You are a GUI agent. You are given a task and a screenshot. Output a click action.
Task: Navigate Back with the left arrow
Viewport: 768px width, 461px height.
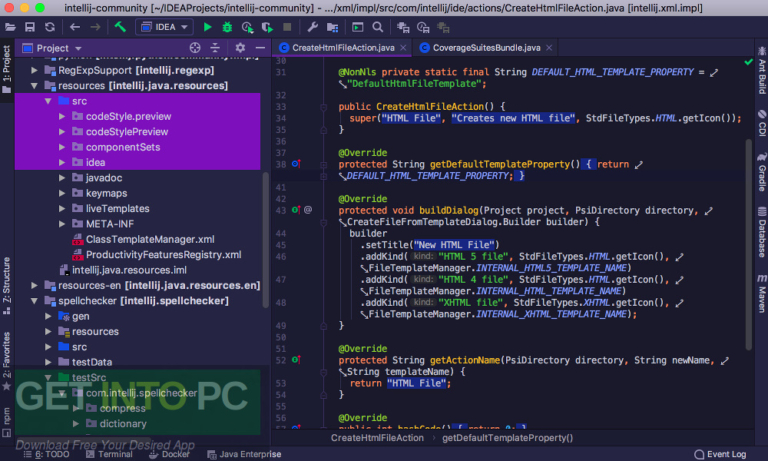75,27
